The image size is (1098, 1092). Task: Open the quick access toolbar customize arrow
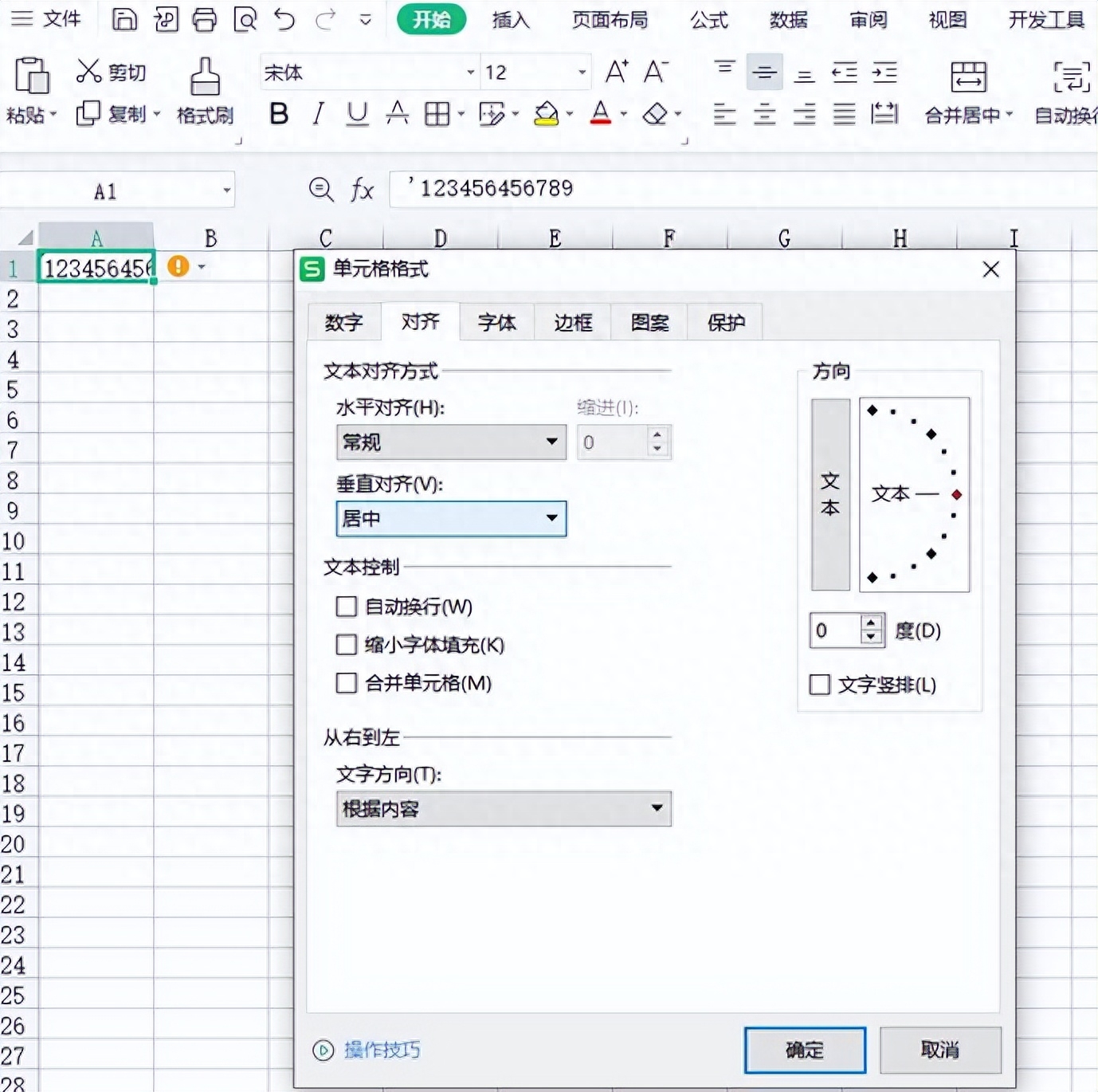pyautogui.click(x=366, y=19)
